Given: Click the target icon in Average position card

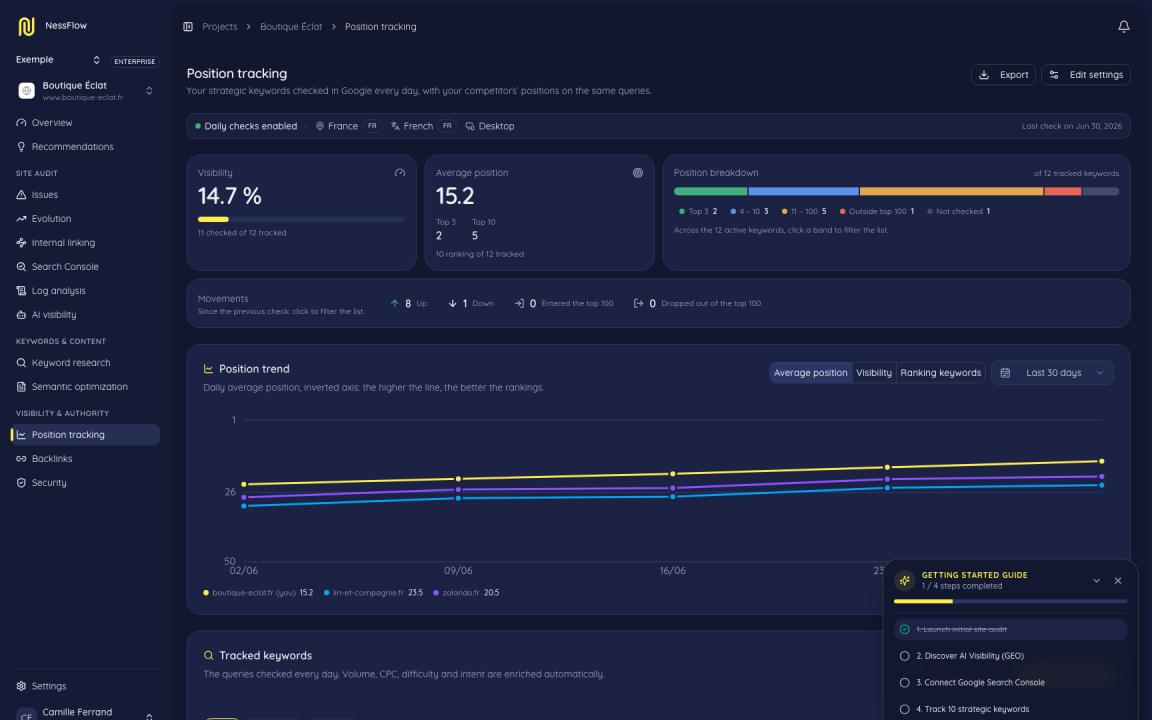Looking at the screenshot, I should point(638,173).
